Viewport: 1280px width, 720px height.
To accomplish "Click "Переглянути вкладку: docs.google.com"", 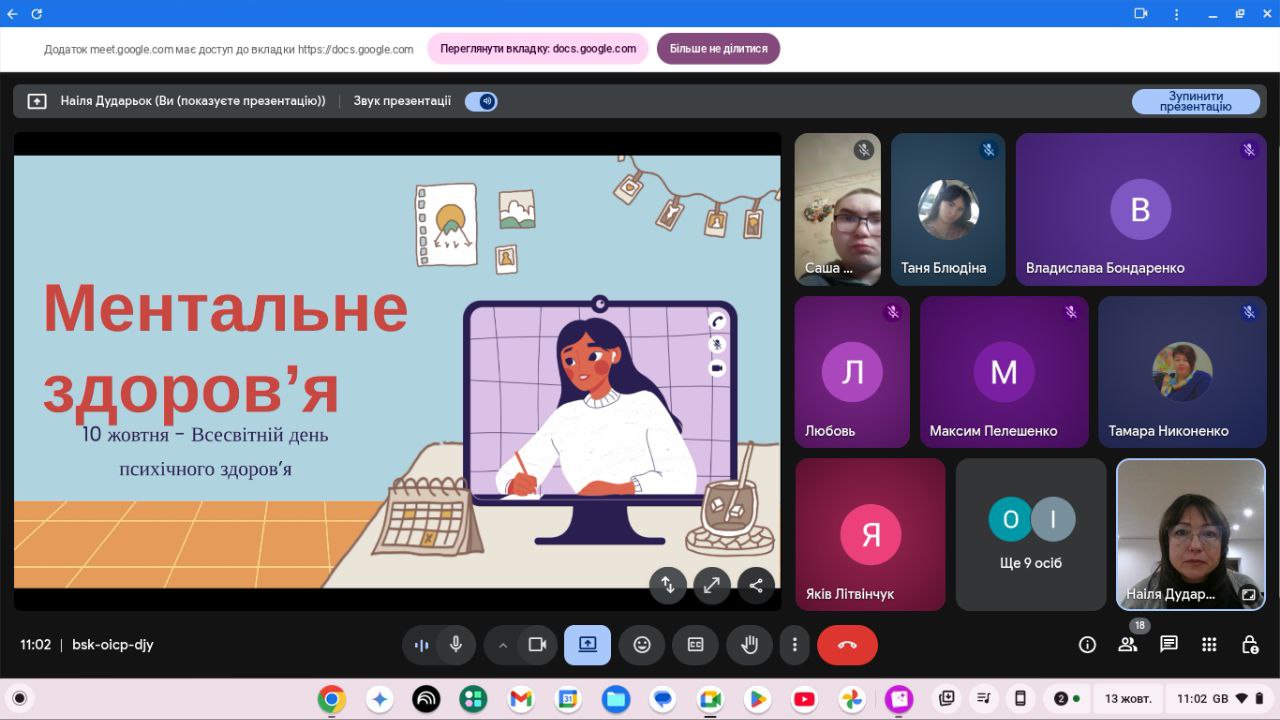I will [538, 49].
